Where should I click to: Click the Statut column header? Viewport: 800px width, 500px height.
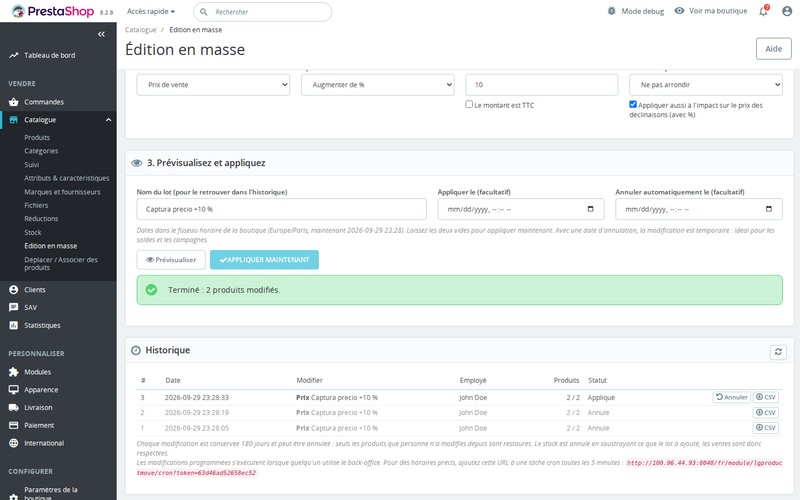597,381
